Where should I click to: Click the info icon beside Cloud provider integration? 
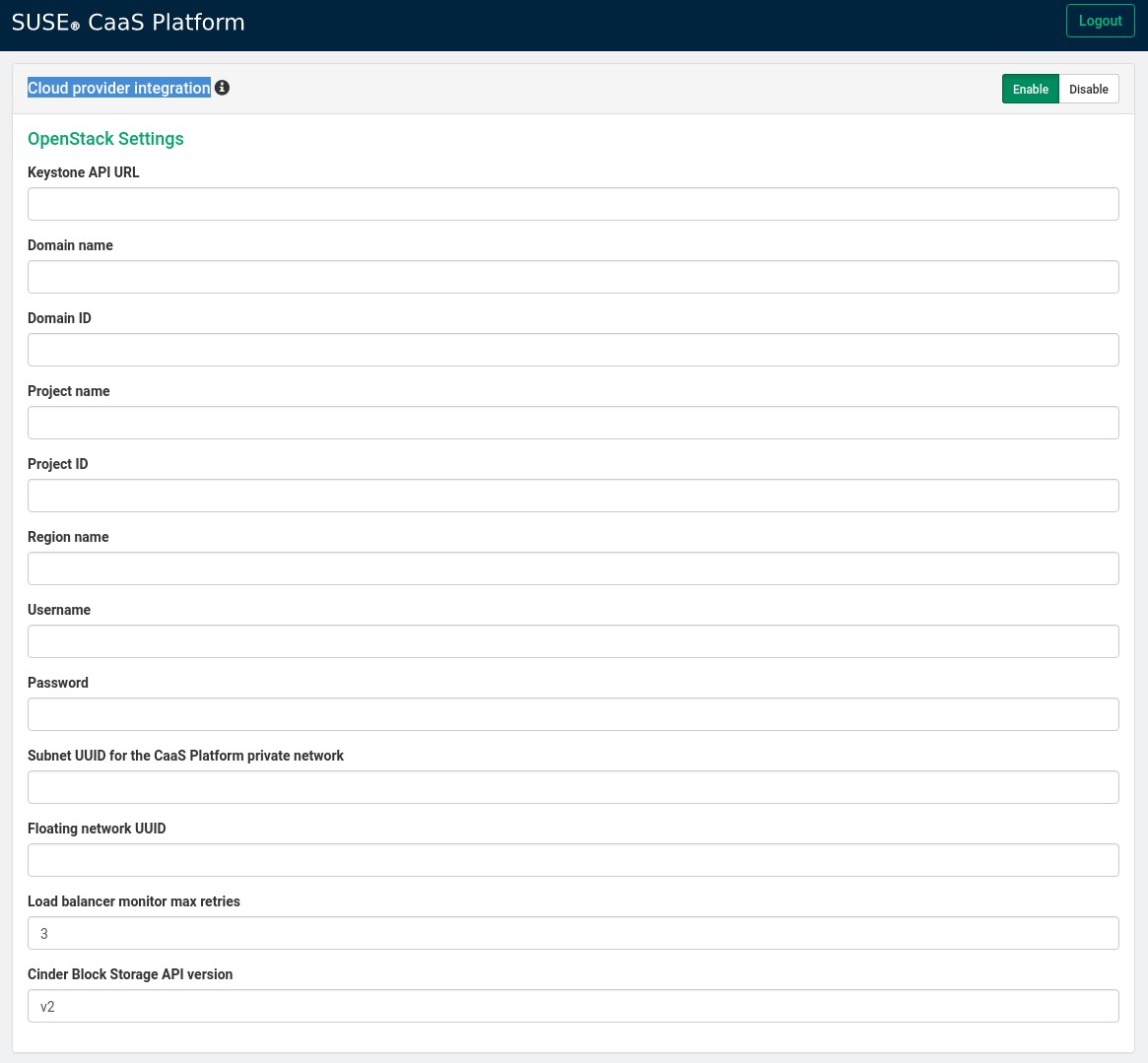(x=222, y=88)
